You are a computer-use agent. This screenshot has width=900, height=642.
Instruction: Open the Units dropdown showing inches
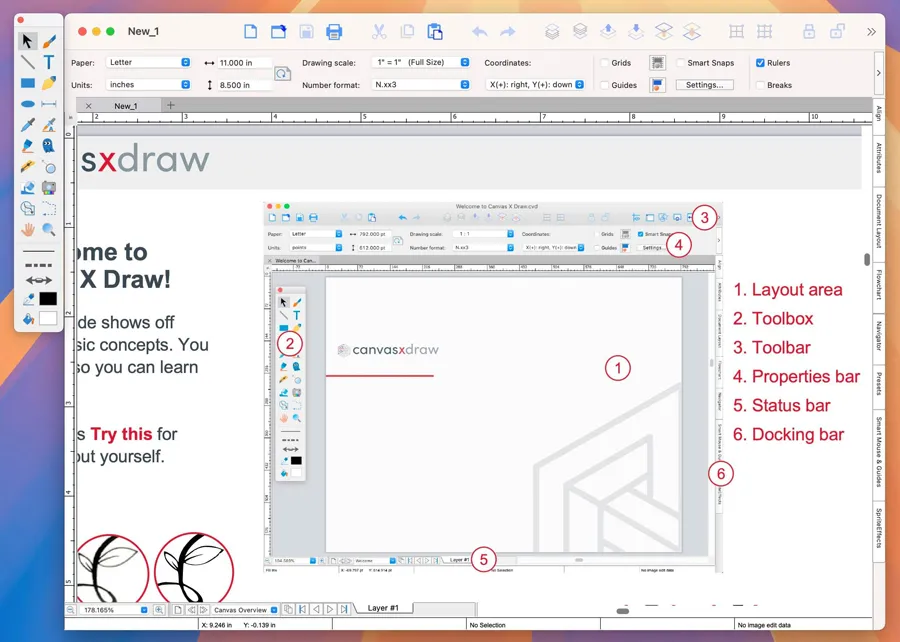point(147,85)
